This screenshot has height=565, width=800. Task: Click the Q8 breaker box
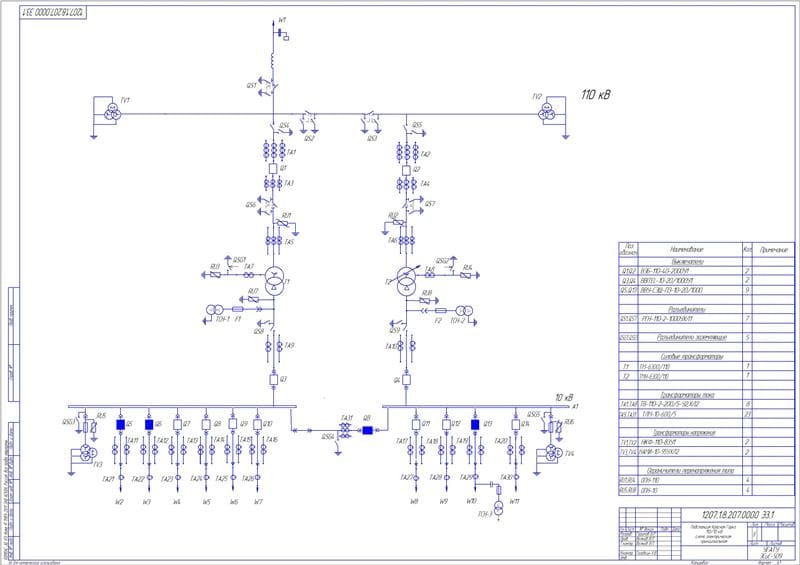coord(206,425)
